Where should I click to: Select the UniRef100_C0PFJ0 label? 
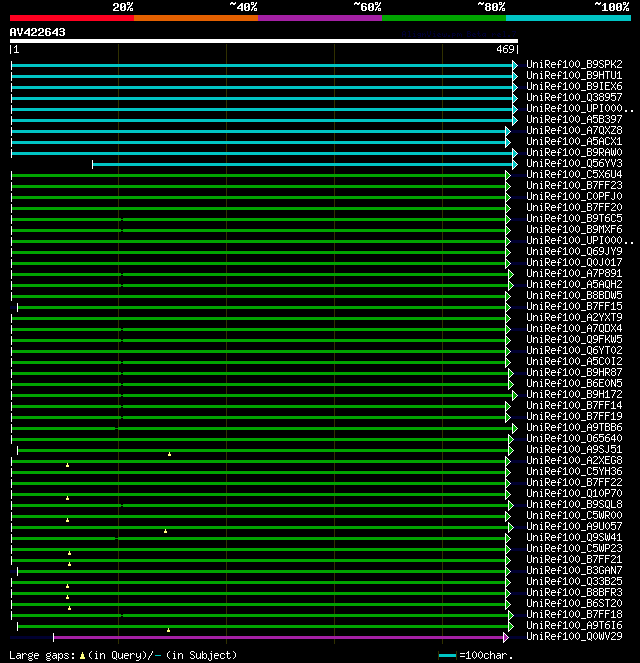pos(574,196)
